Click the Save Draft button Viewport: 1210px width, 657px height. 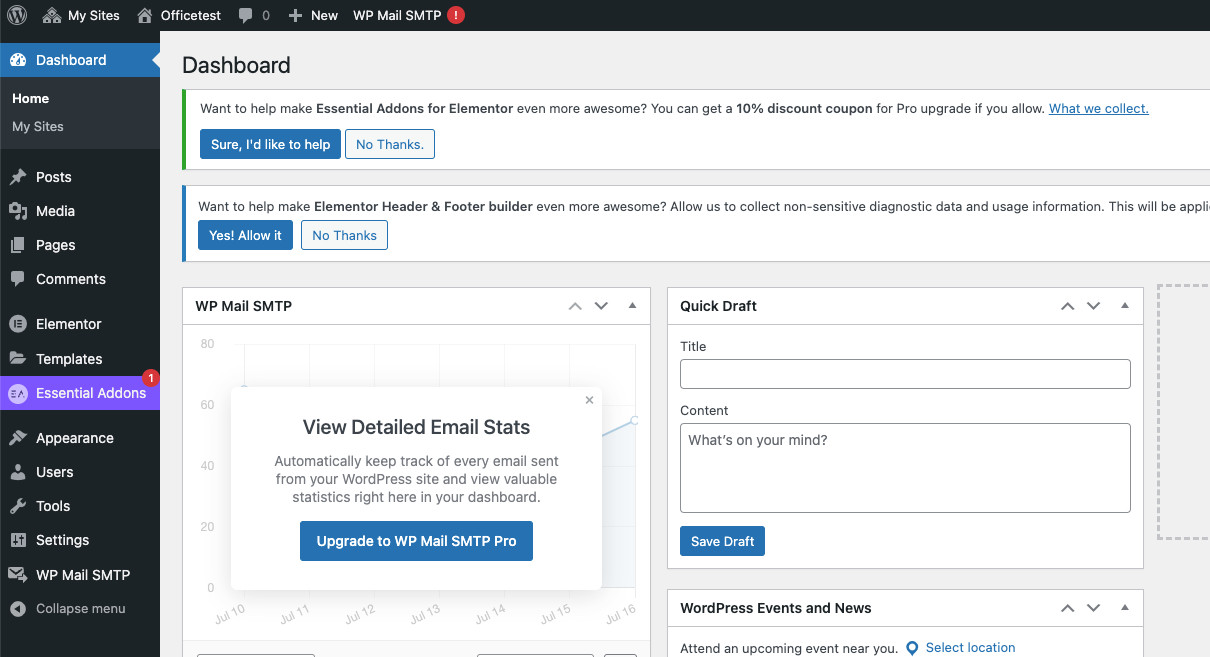[x=722, y=540]
